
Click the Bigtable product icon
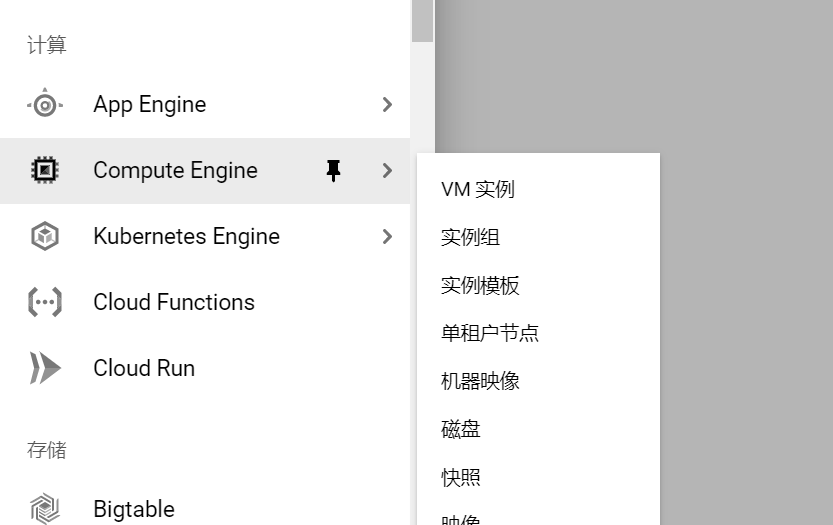coord(45,509)
